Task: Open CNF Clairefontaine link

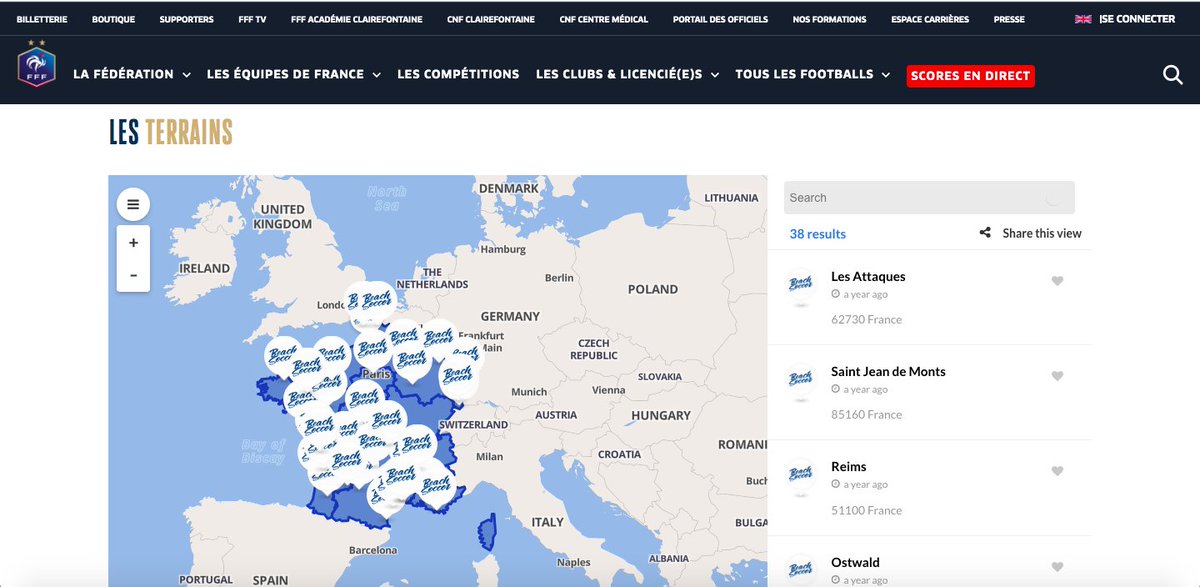Action: (x=491, y=19)
